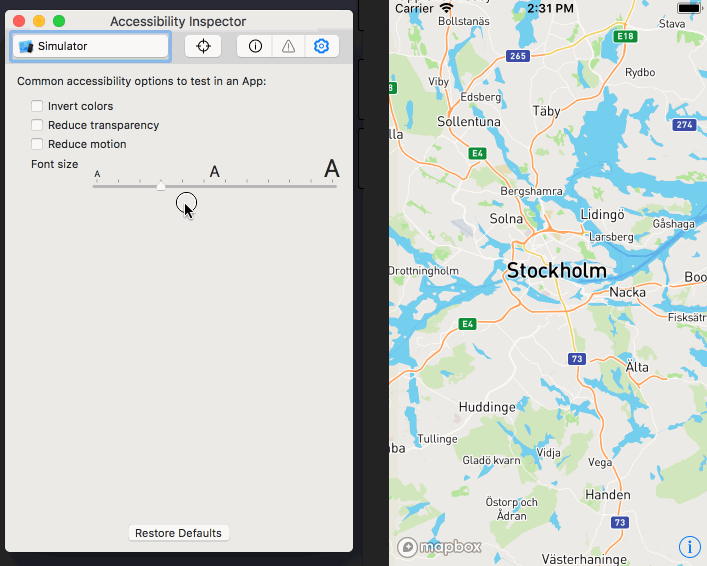Click the Västerhaninge map label
This screenshot has width=707, height=566.
(584, 559)
